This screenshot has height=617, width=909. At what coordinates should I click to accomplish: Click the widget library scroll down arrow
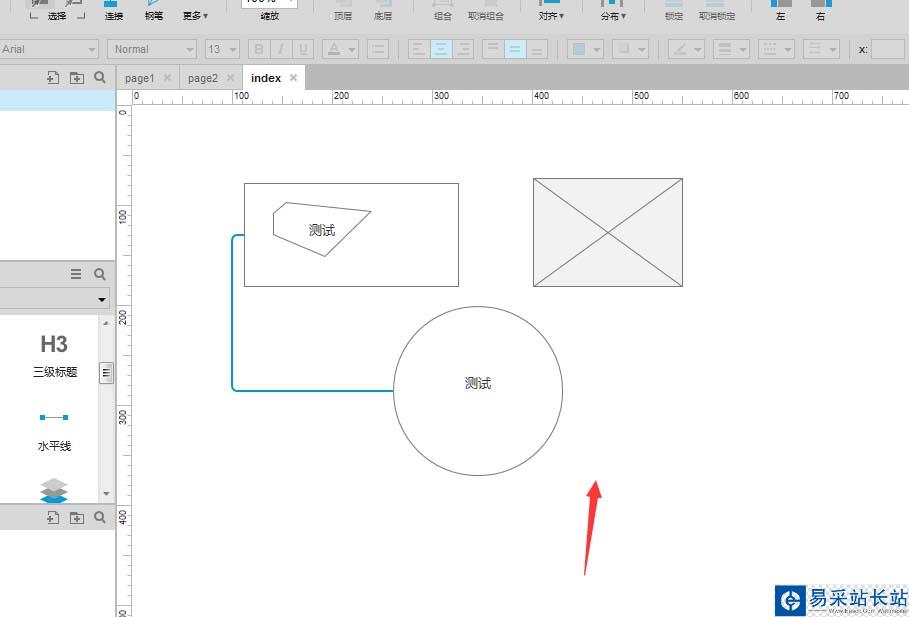(x=106, y=493)
